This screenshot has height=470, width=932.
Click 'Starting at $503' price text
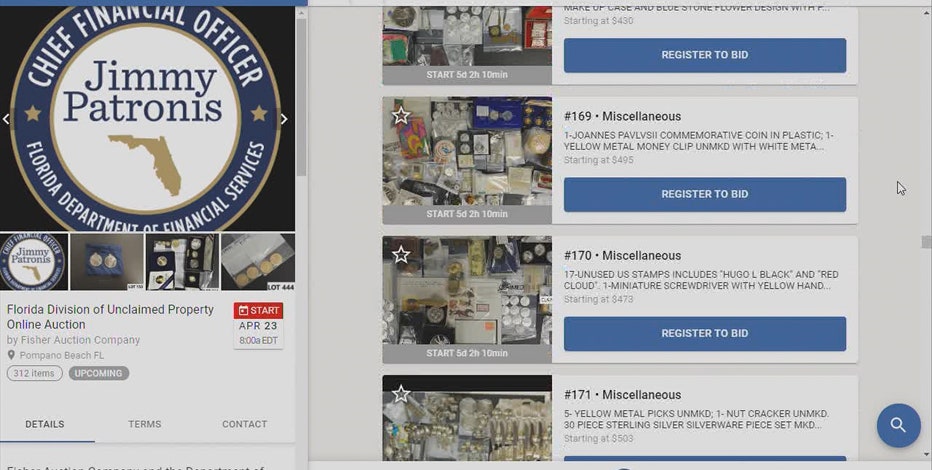point(599,439)
